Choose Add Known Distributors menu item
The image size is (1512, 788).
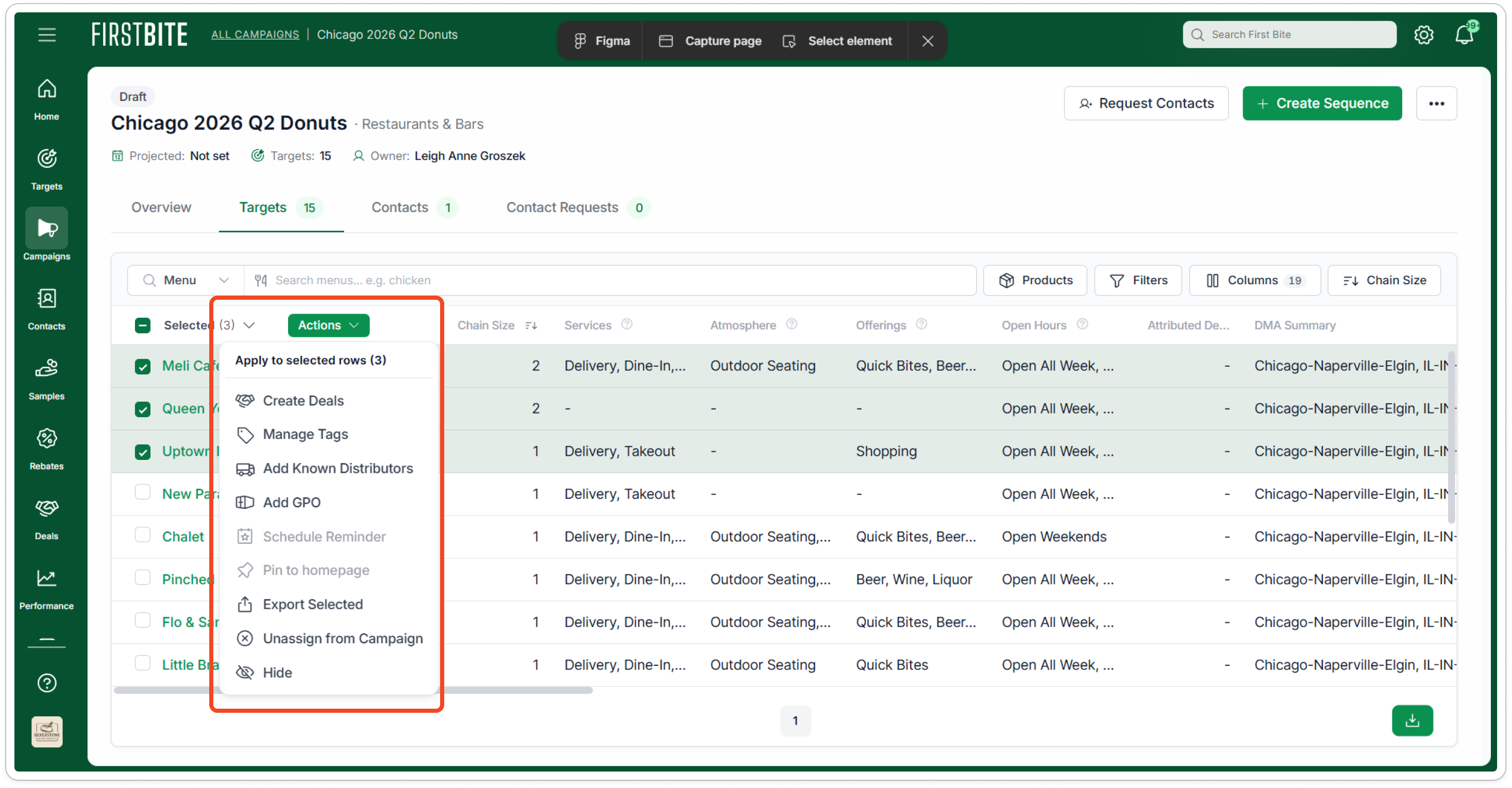tap(328, 468)
